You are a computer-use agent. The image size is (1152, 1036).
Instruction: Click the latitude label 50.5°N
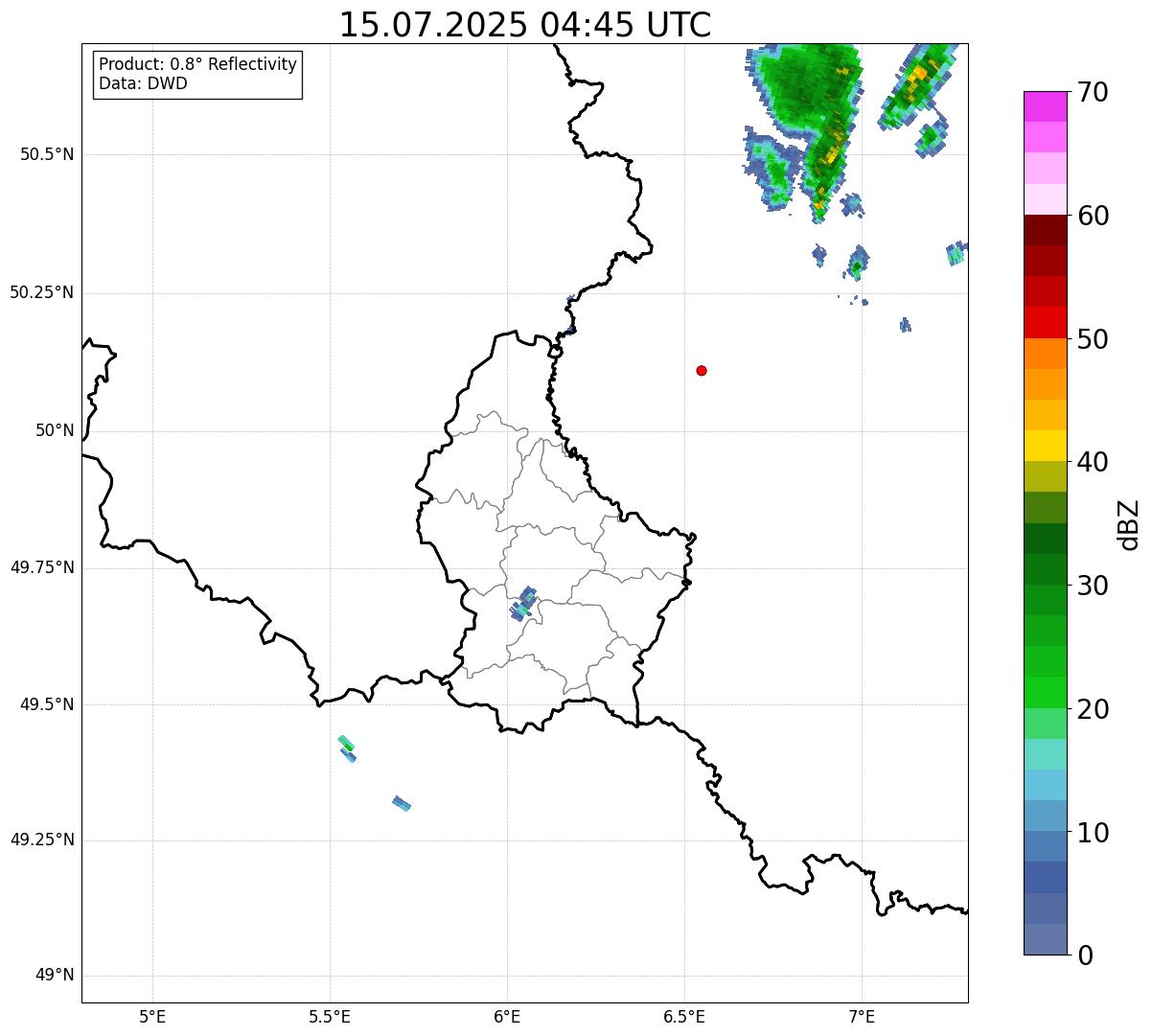pyautogui.click(x=47, y=154)
